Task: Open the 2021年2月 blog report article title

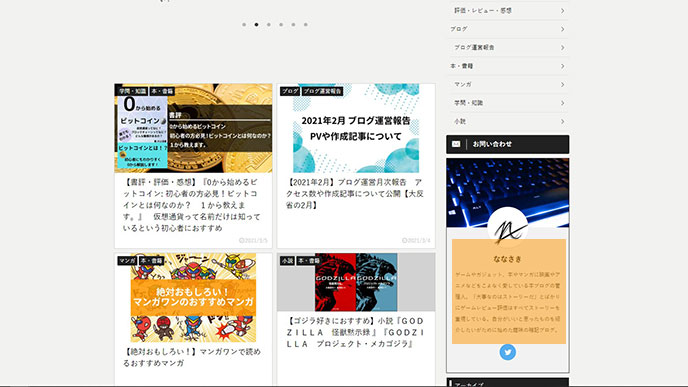Action: [355, 194]
